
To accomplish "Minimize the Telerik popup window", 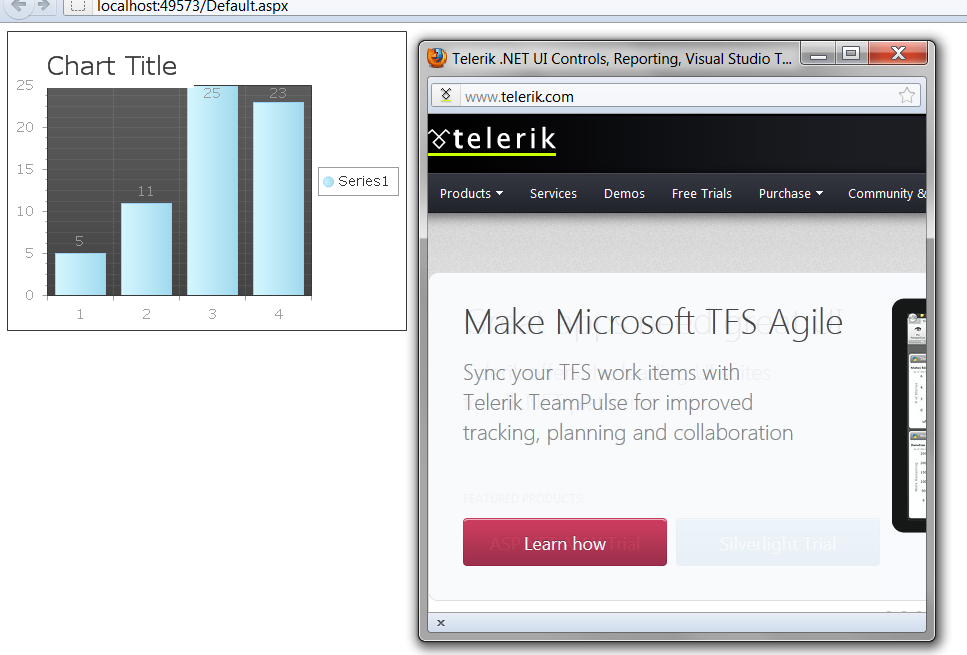I will pos(818,54).
